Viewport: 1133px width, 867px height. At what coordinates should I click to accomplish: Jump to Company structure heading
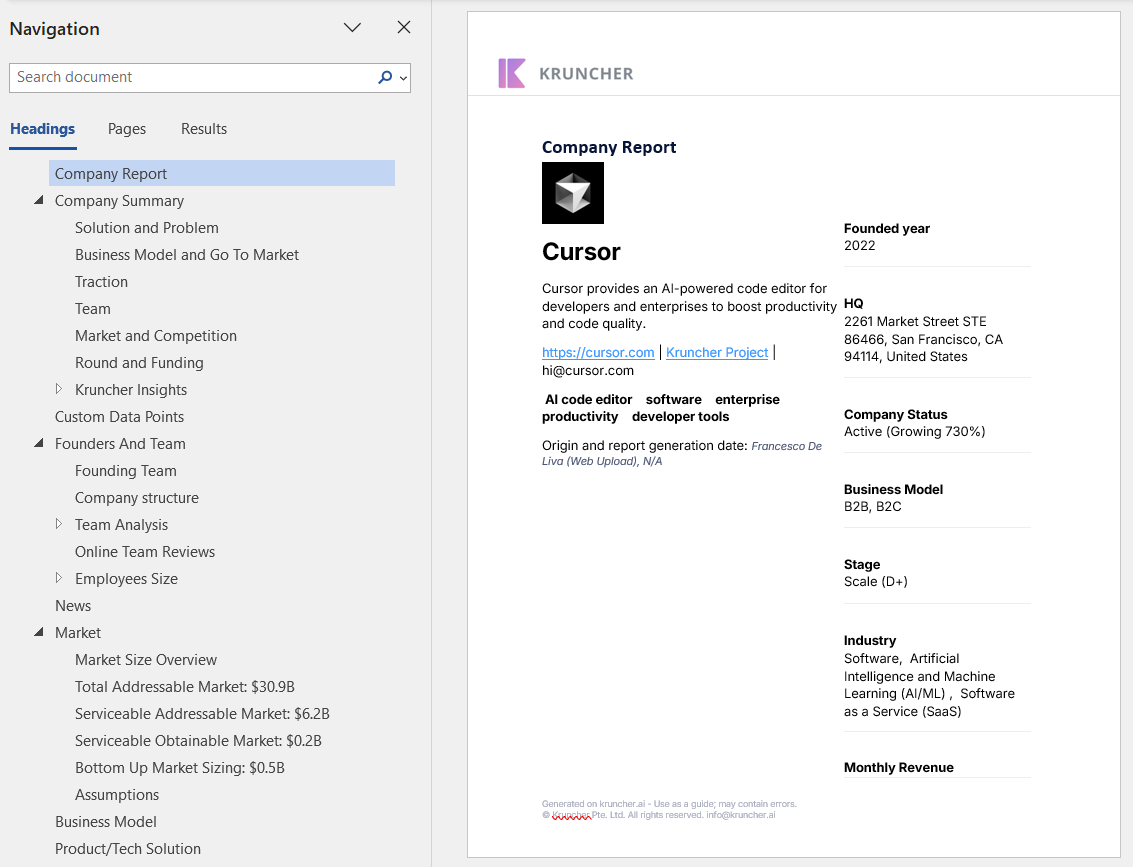coord(137,498)
